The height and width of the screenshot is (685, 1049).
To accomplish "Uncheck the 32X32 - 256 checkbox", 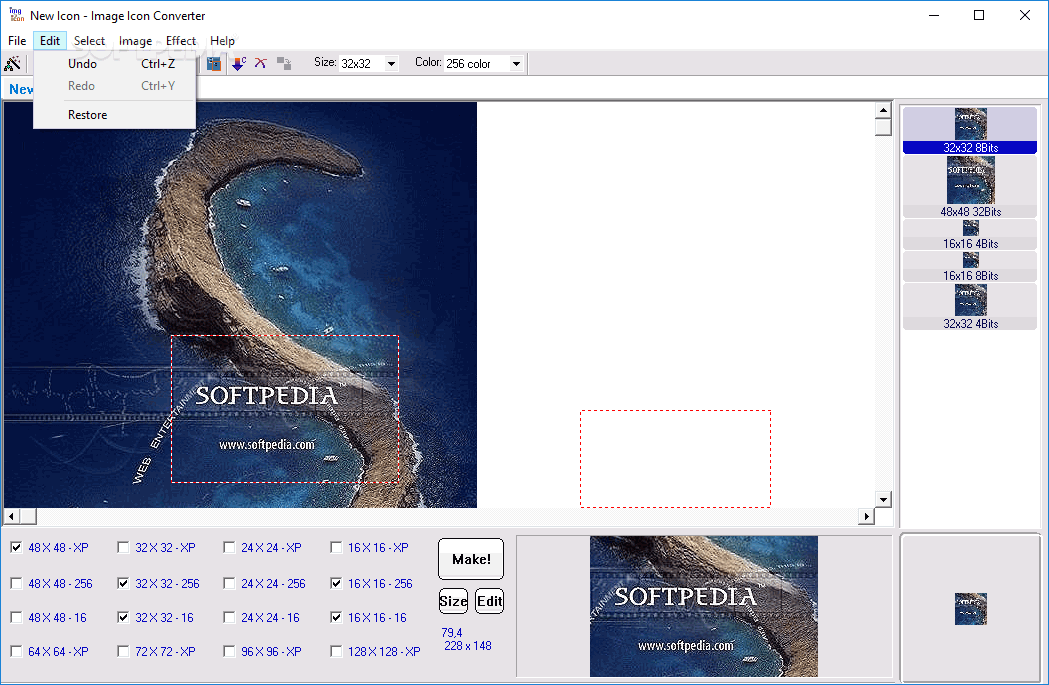I will pyautogui.click(x=123, y=583).
